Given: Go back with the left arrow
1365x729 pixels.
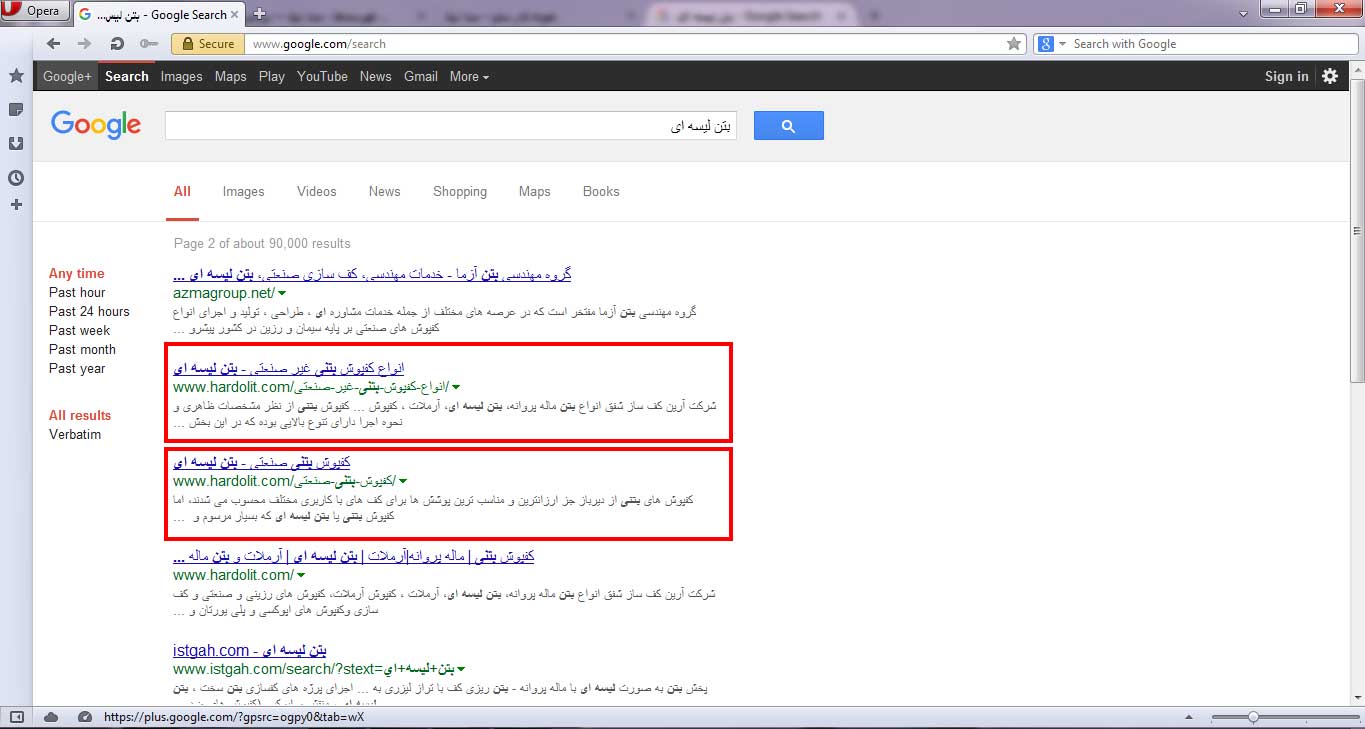Looking at the screenshot, I should pos(53,44).
